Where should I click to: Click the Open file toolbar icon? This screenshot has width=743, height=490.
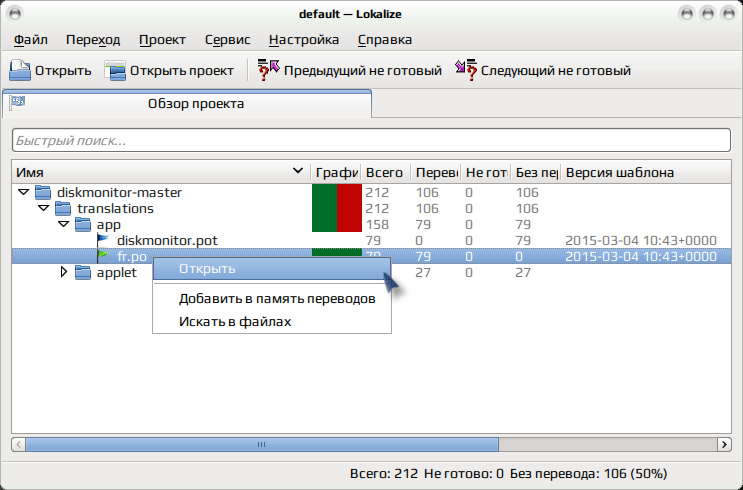(19, 71)
